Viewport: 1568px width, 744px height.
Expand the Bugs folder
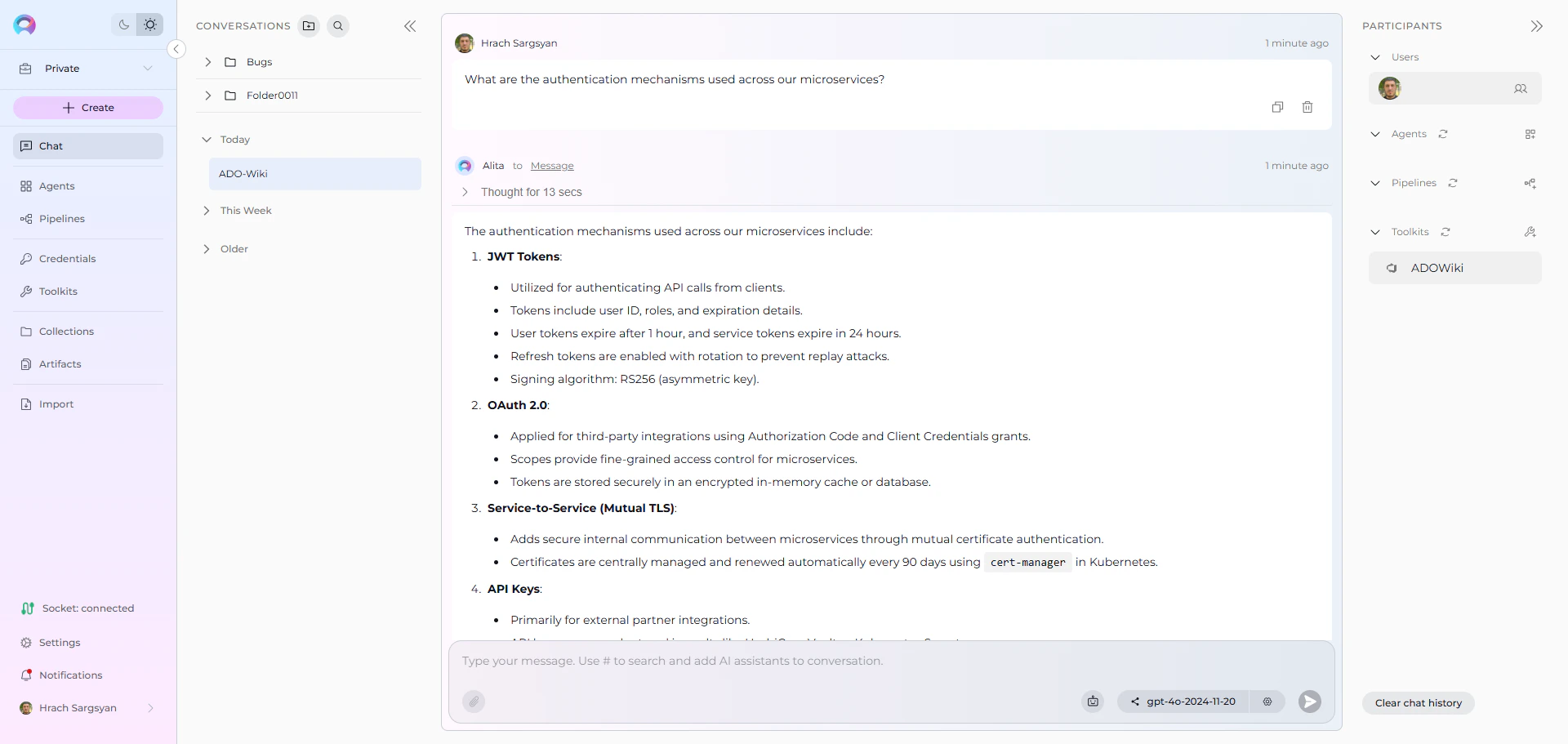pyautogui.click(x=207, y=61)
